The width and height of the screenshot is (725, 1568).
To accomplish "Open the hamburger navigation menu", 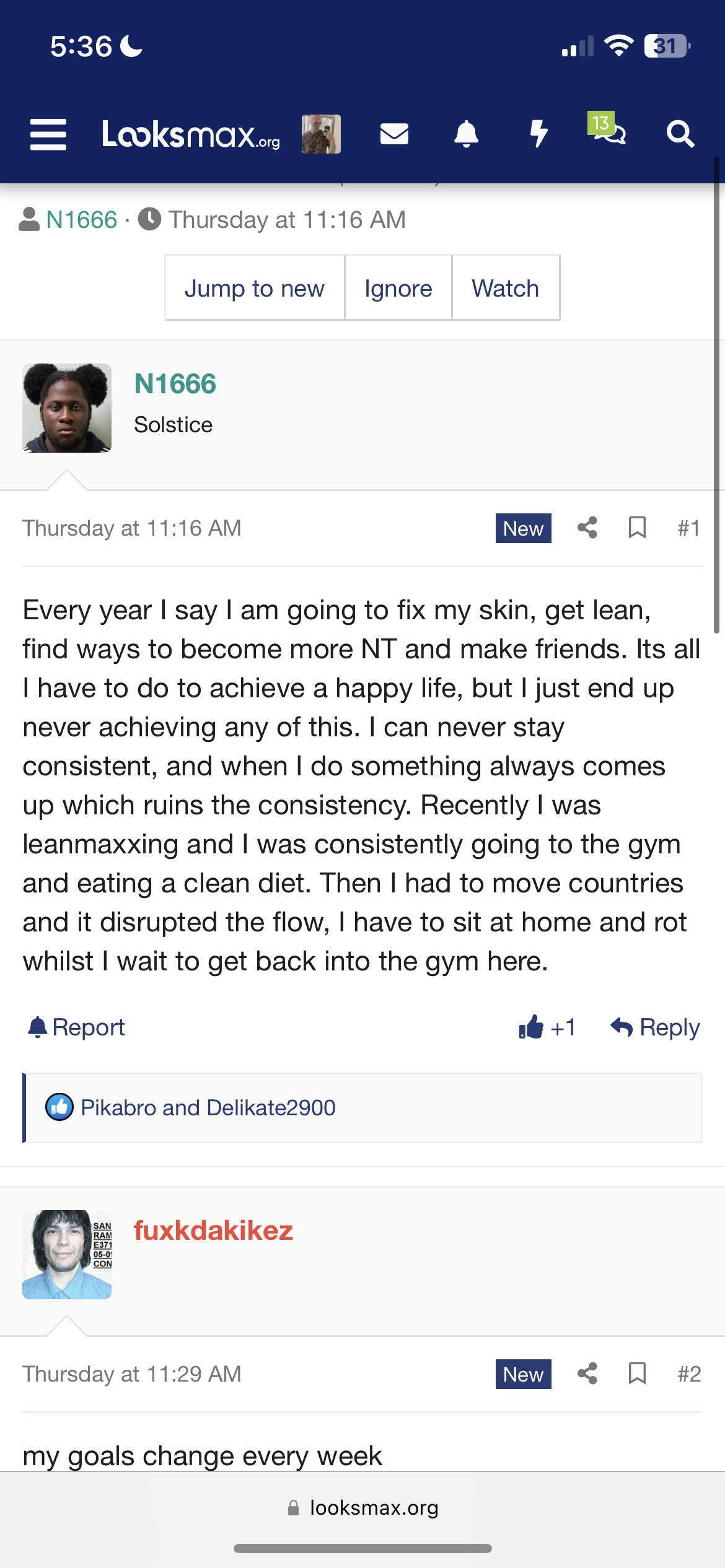I will click(48, 134).
